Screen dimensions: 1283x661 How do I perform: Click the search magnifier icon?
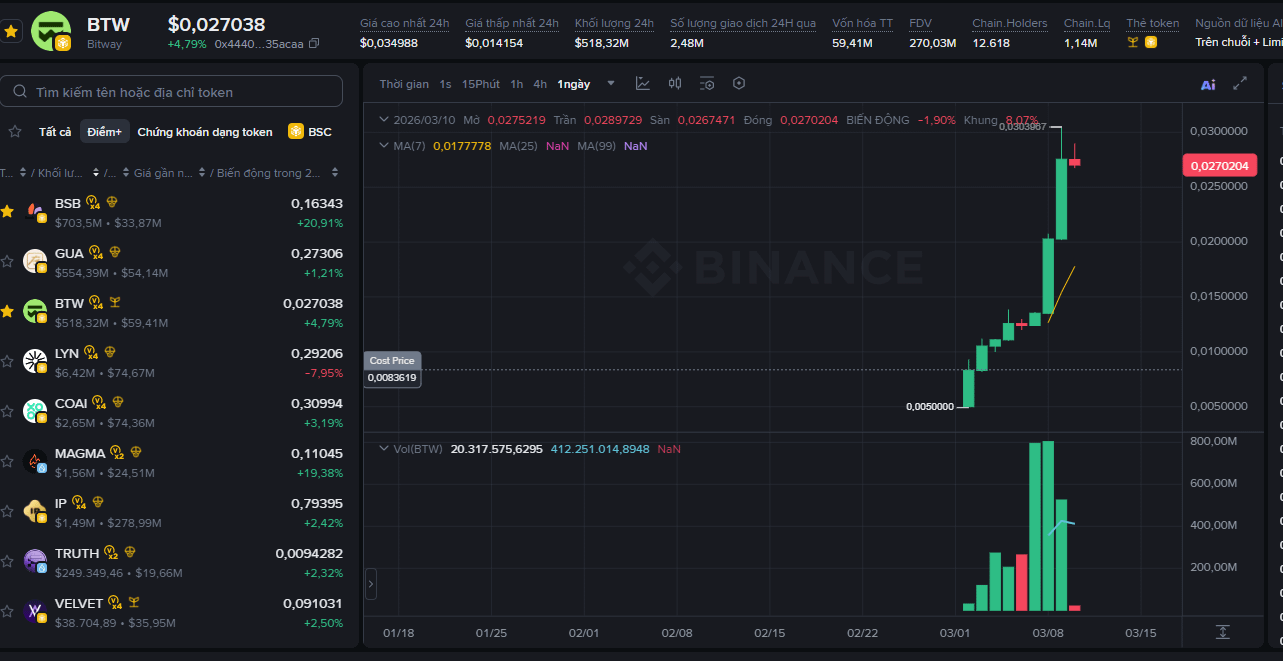pos(20,92)
